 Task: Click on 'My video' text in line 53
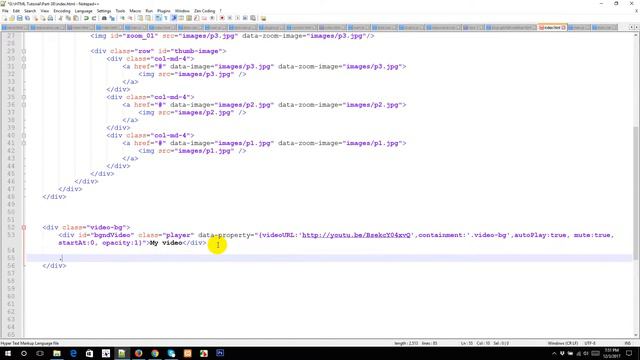pyautogui.click(x=166, y=243)
